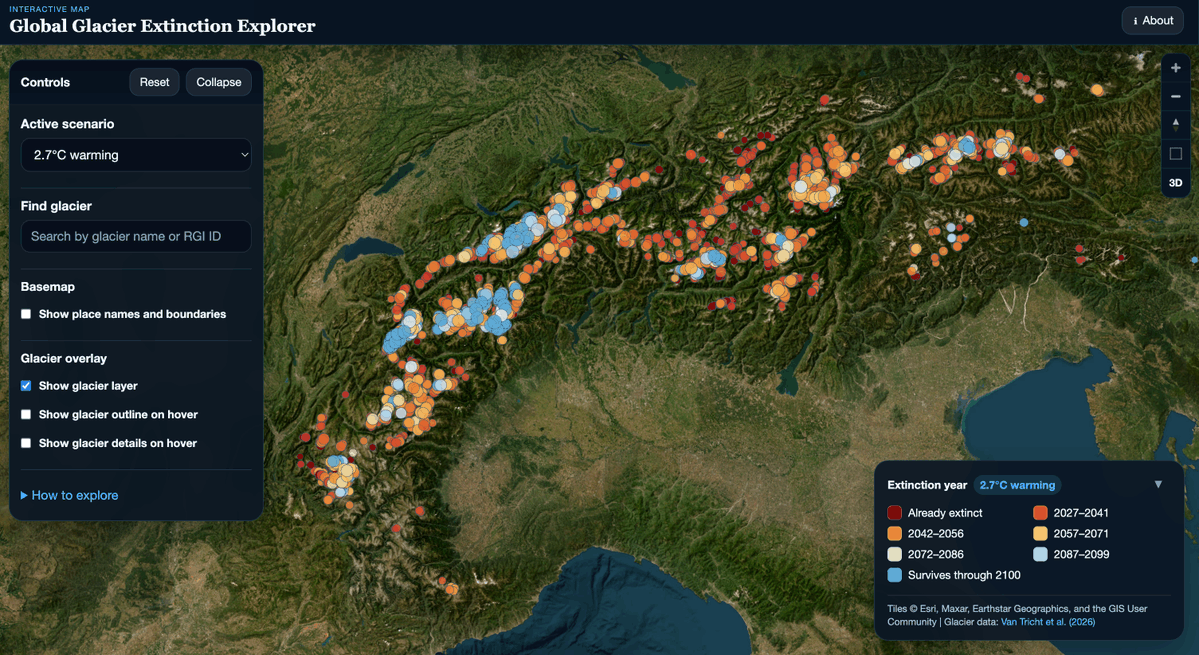The height and width of the screenshot is (655, 1199).
Task: Expand the How to explore section
Action: click(x=70, y=495)
